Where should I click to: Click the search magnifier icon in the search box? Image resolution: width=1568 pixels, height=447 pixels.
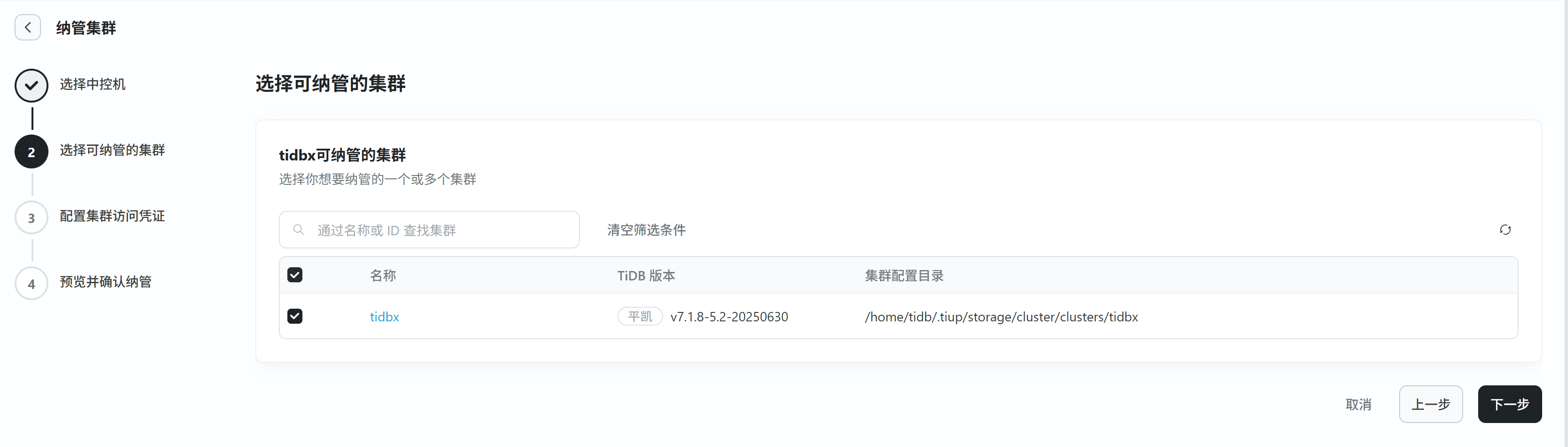coord(298,230)
